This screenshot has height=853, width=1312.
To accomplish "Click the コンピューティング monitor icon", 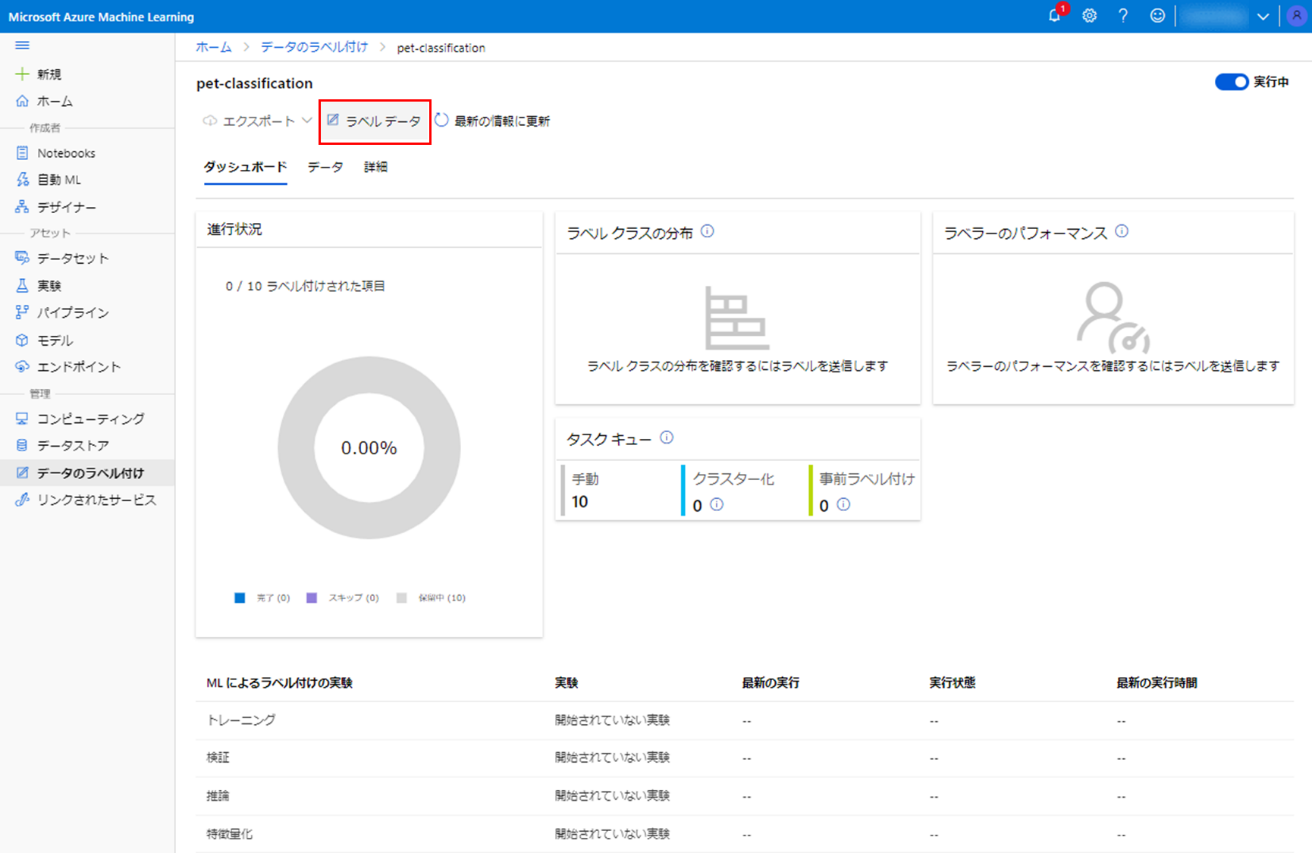I will point(22,418).
